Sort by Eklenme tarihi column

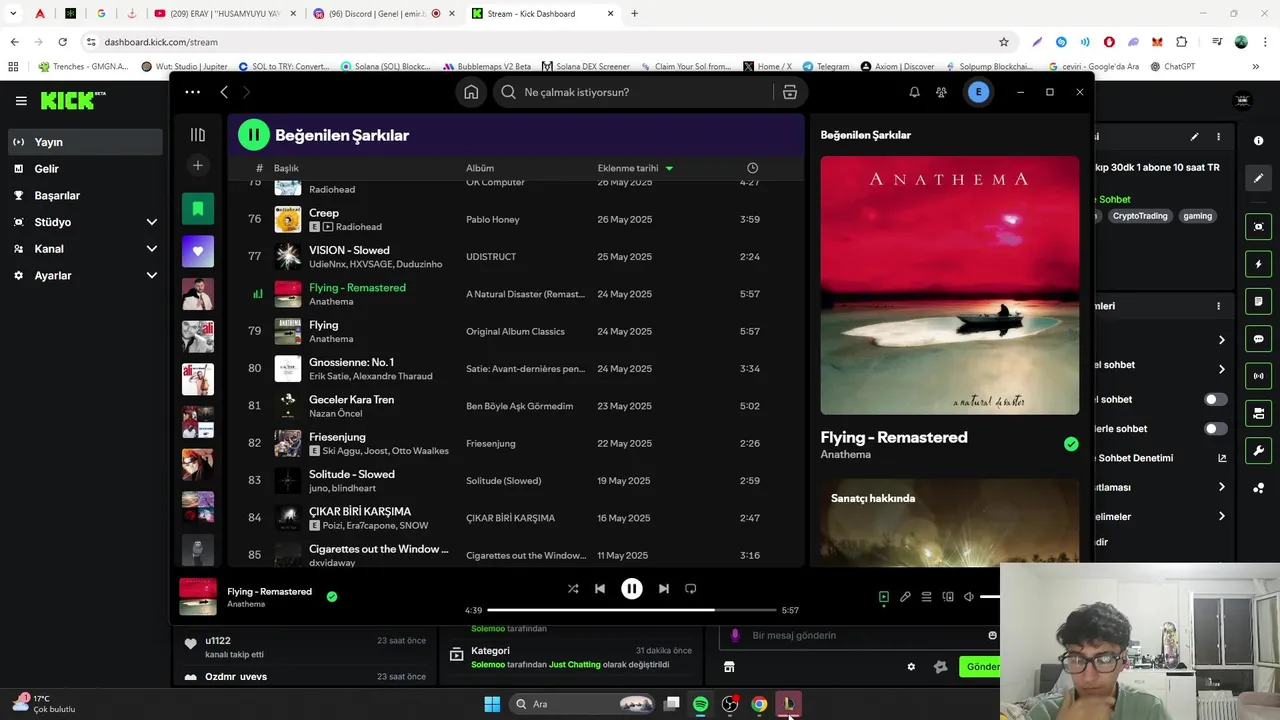[635, 168]
